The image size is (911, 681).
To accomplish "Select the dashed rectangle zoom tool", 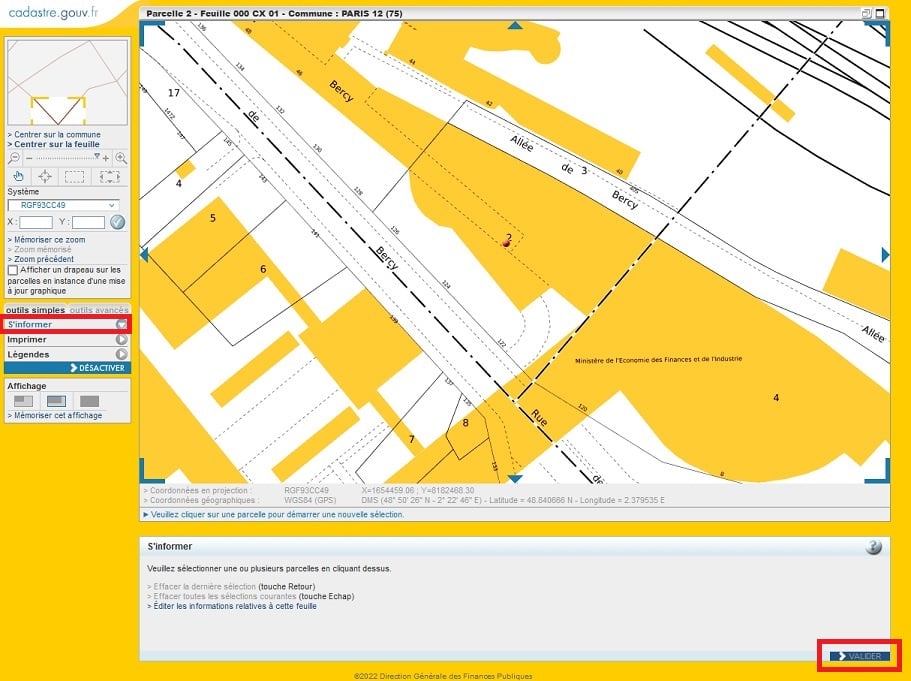I will [74, 176].
